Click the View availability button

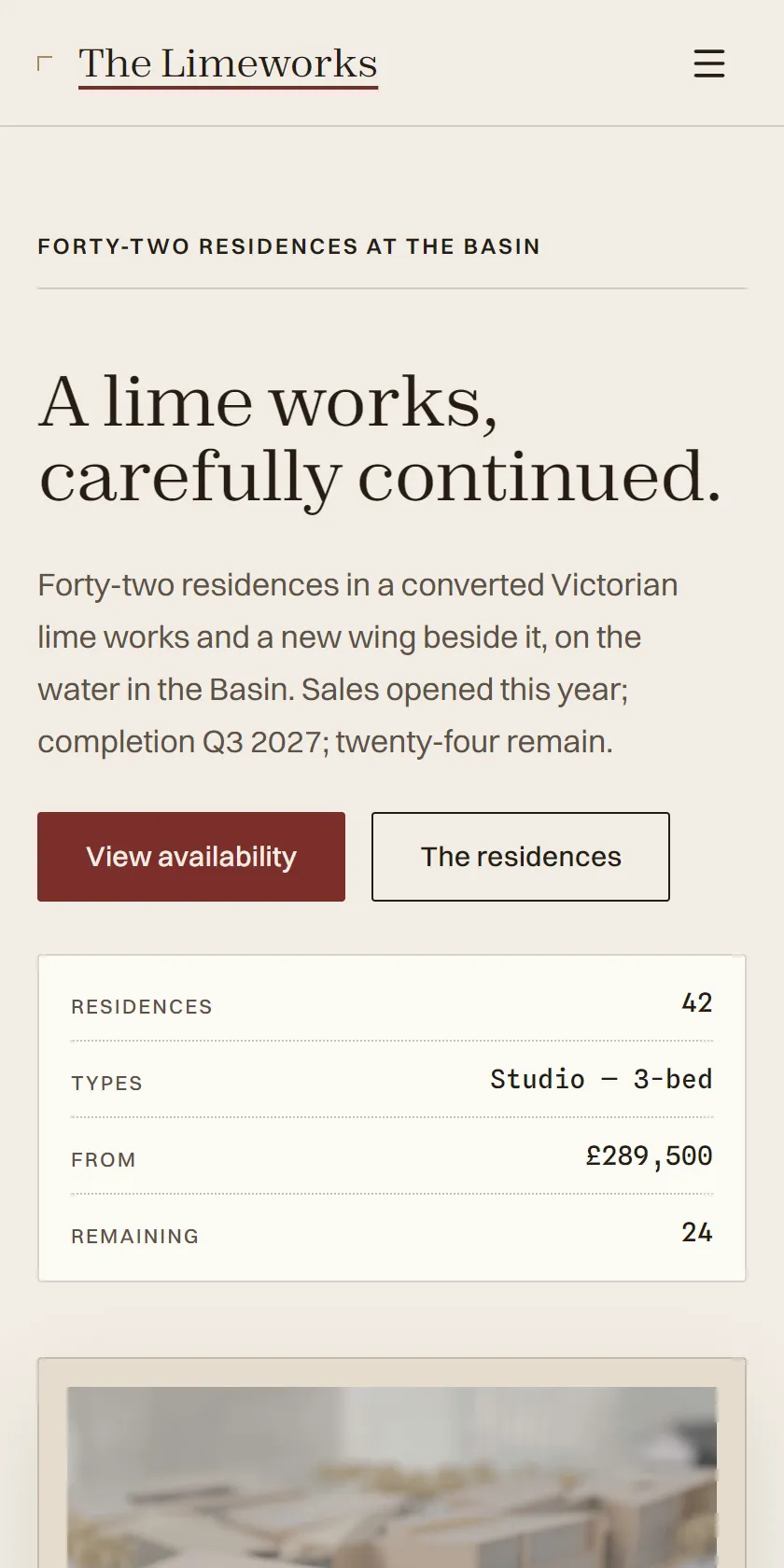click(191, 857)
